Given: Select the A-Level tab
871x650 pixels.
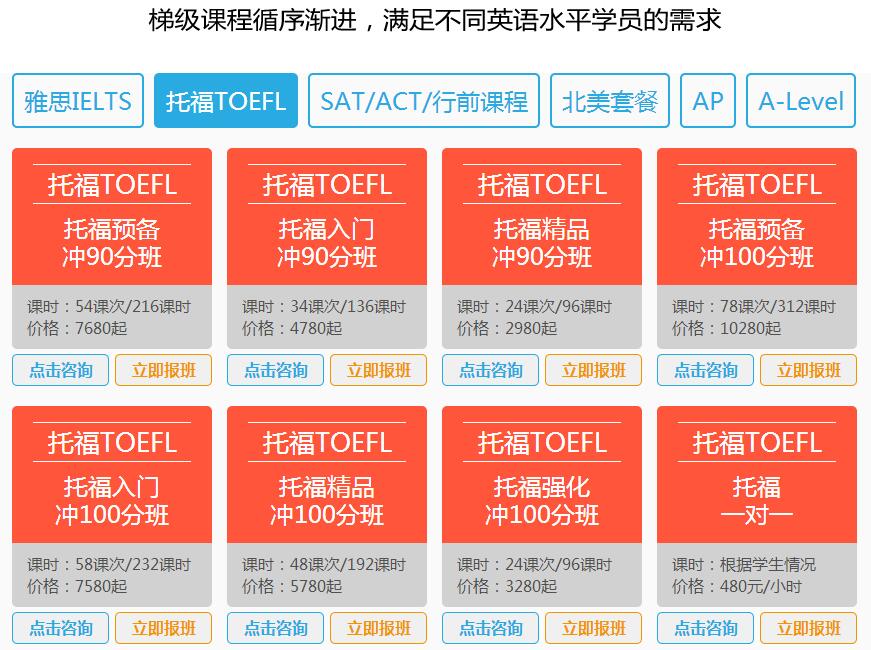Looking at the screenshot, I should click(800, 101).
